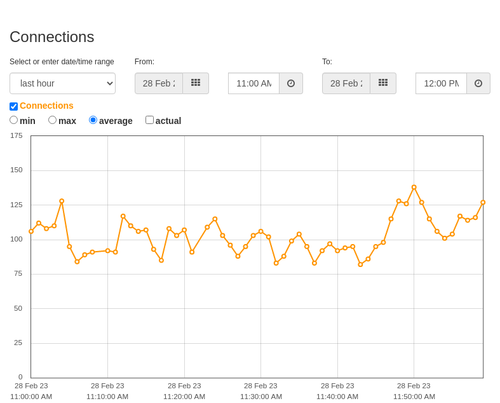Viewport: 500px width, 403px height.
Task: Select the min radio button
Action: (x=14, y=120)
